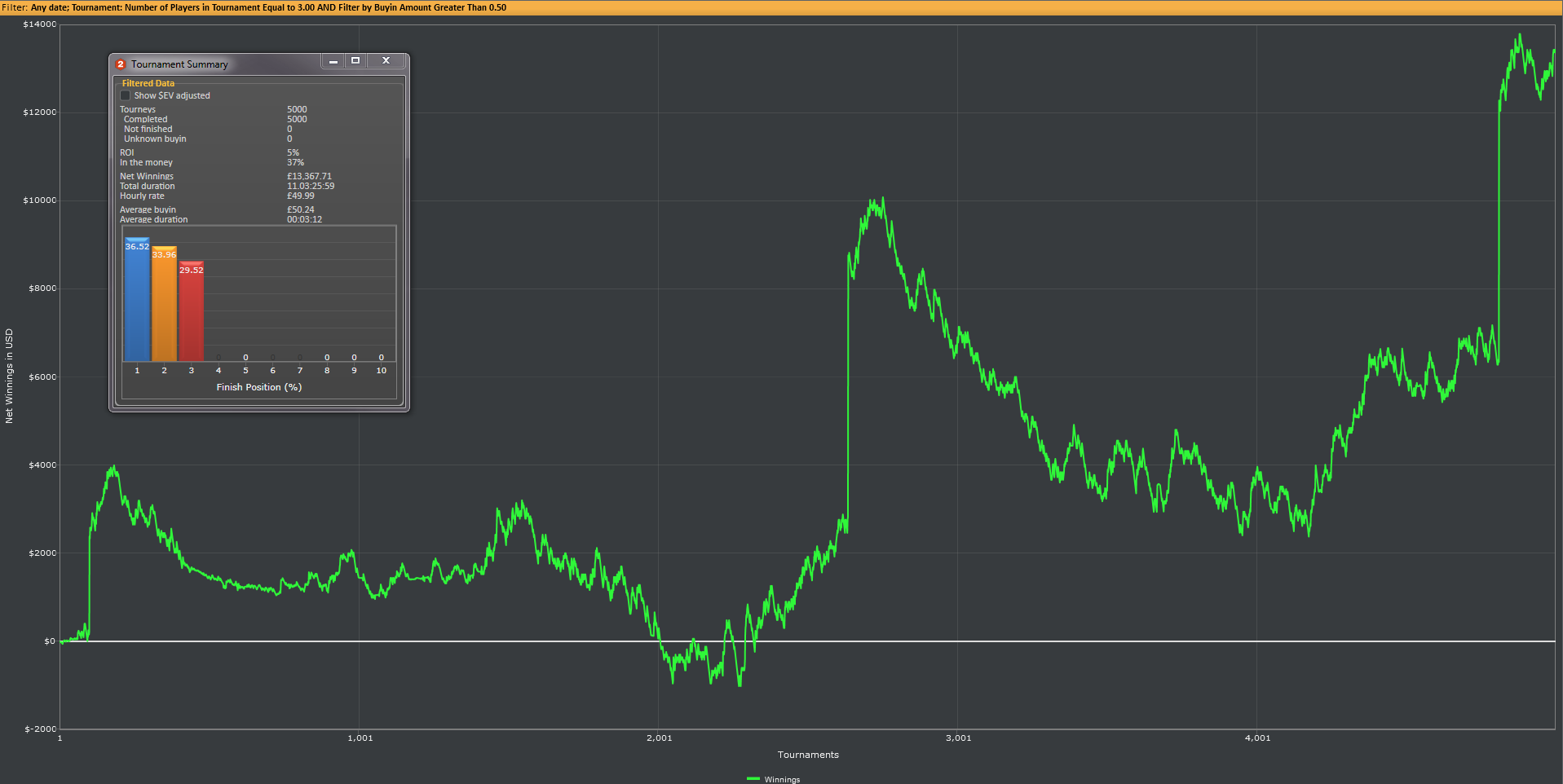Viewport: 1563px width, 784px height.
Task: Select the 4,001 x-axis tick label
Action: click(1258, 738)
